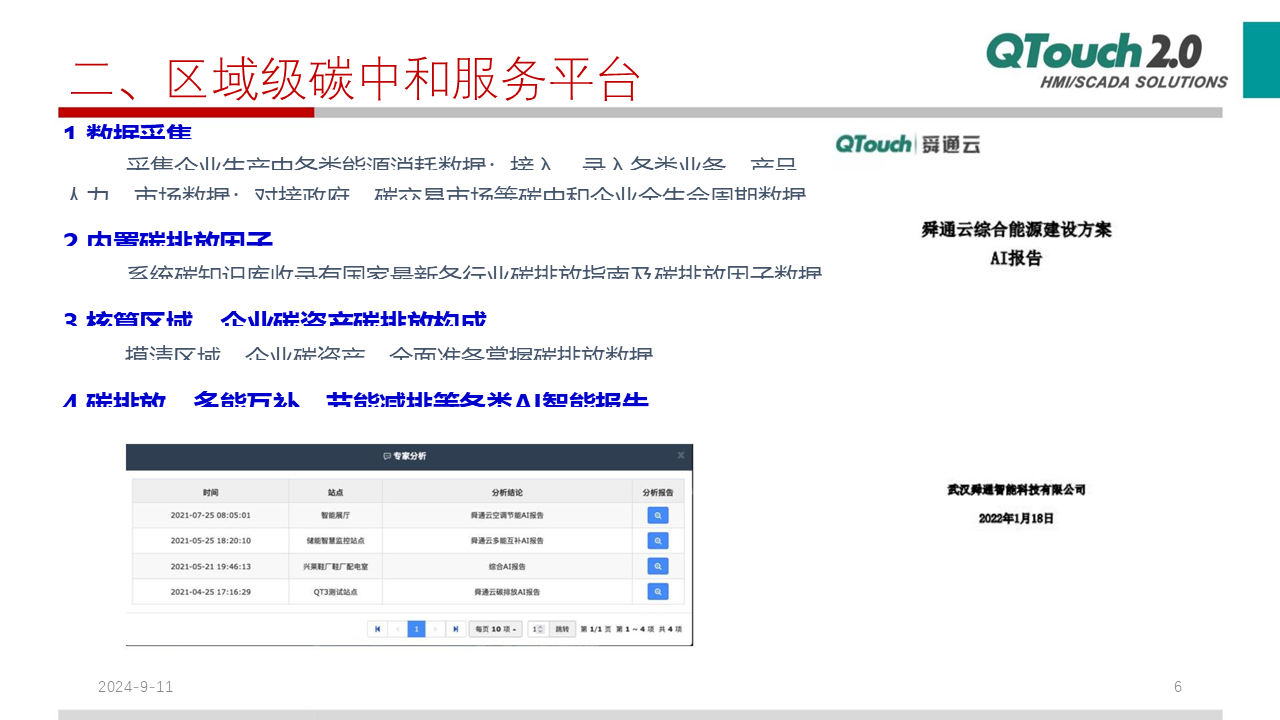Screen dimensions: 1280x720
Task: View report for 智能展厅 site row
Action: pyautogui.click(x=657, y=515)
